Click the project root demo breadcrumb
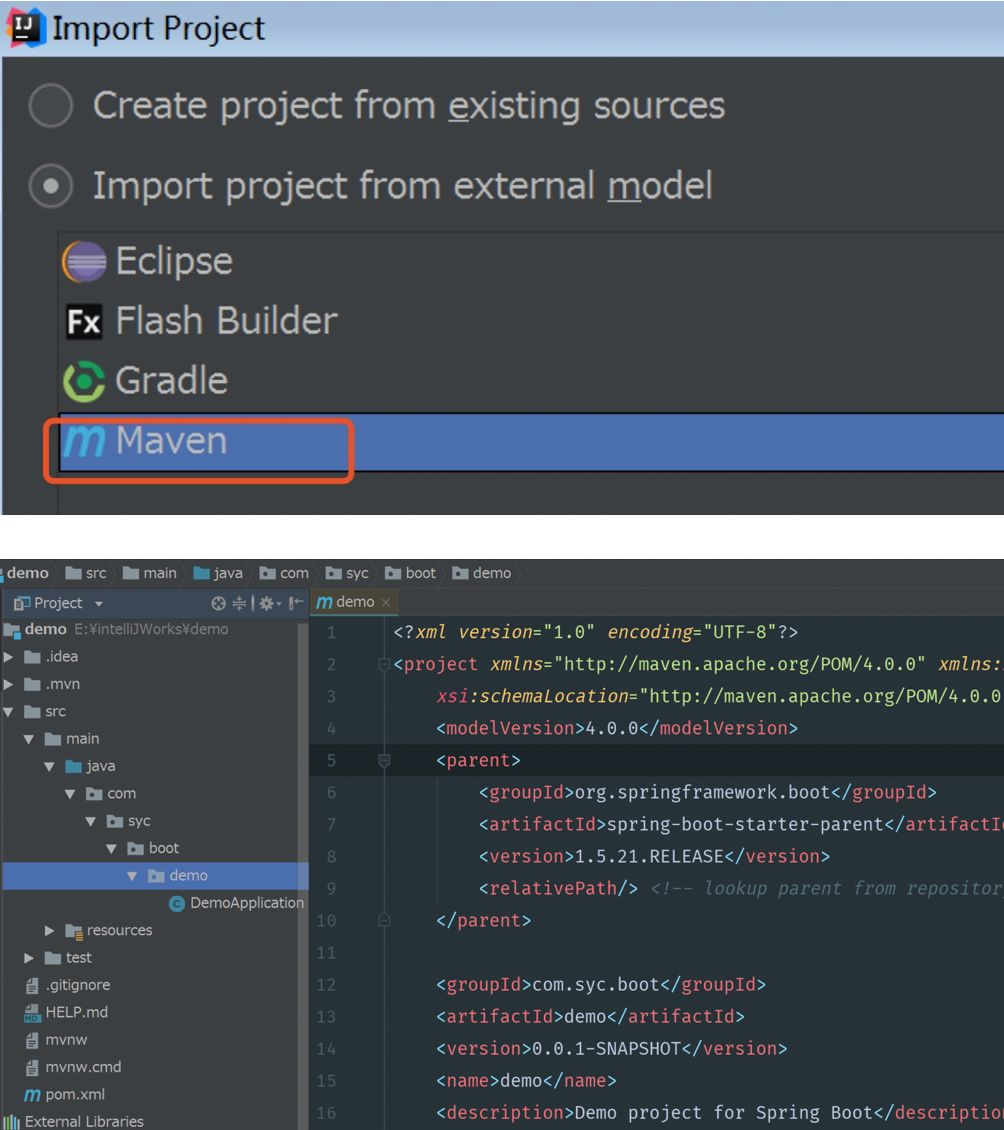 [x=26, y=573]
